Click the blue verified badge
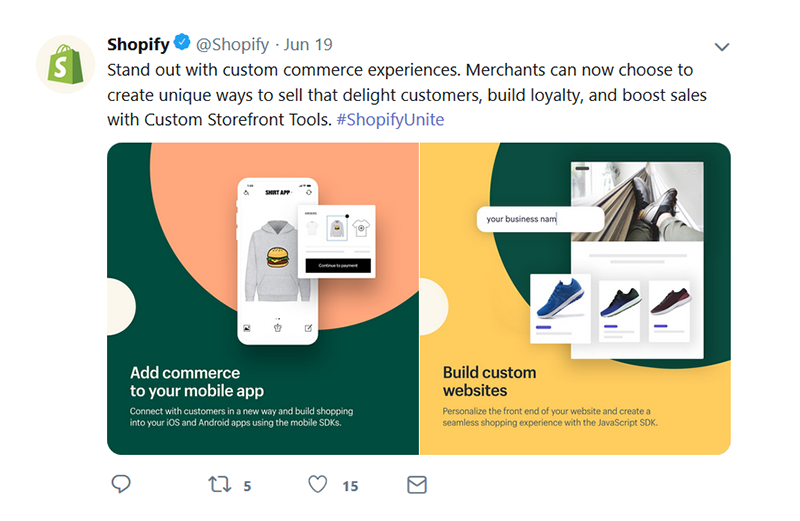 (x=182, y=44)
